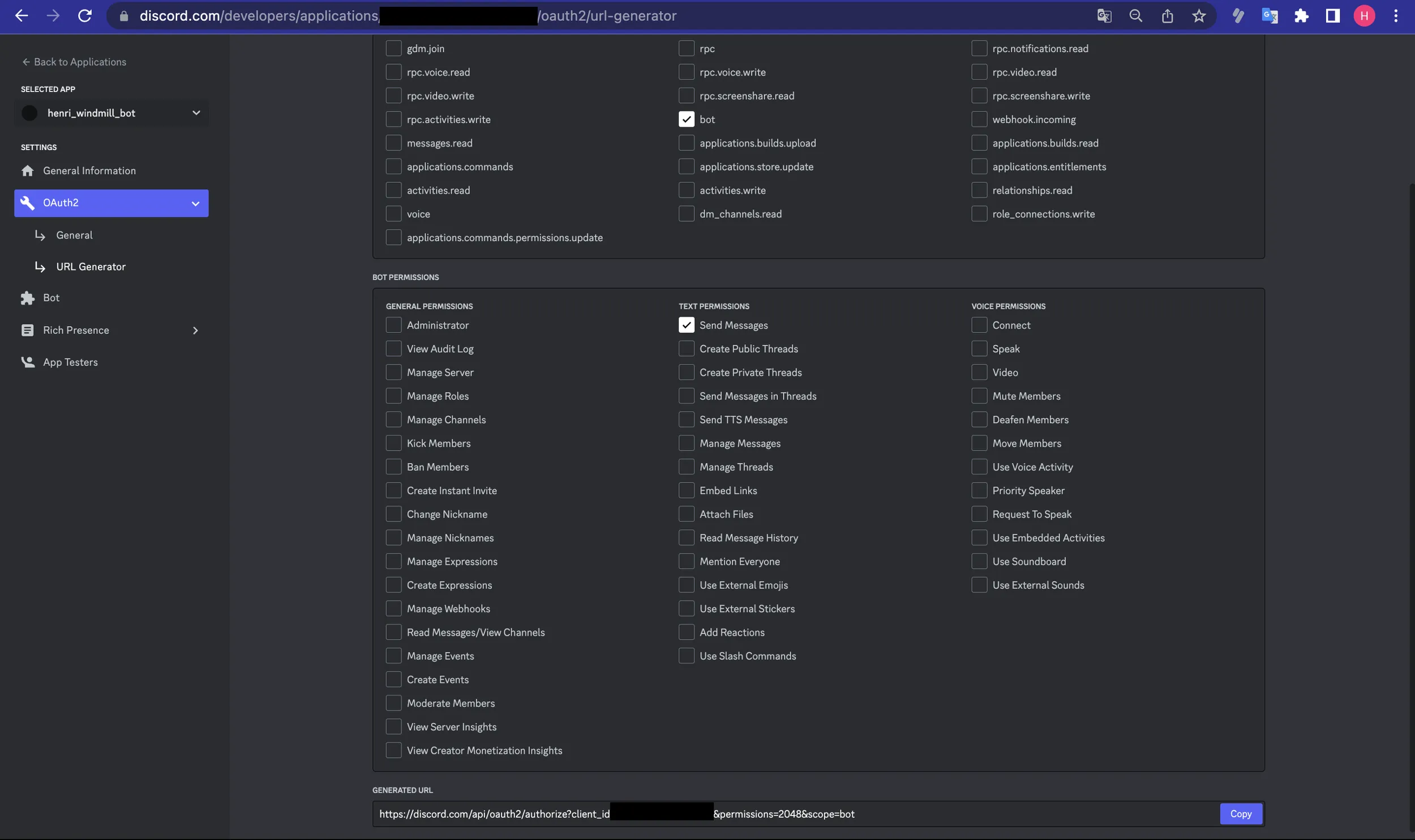Collapse the OAuth2 section chevron

point(195,204)
